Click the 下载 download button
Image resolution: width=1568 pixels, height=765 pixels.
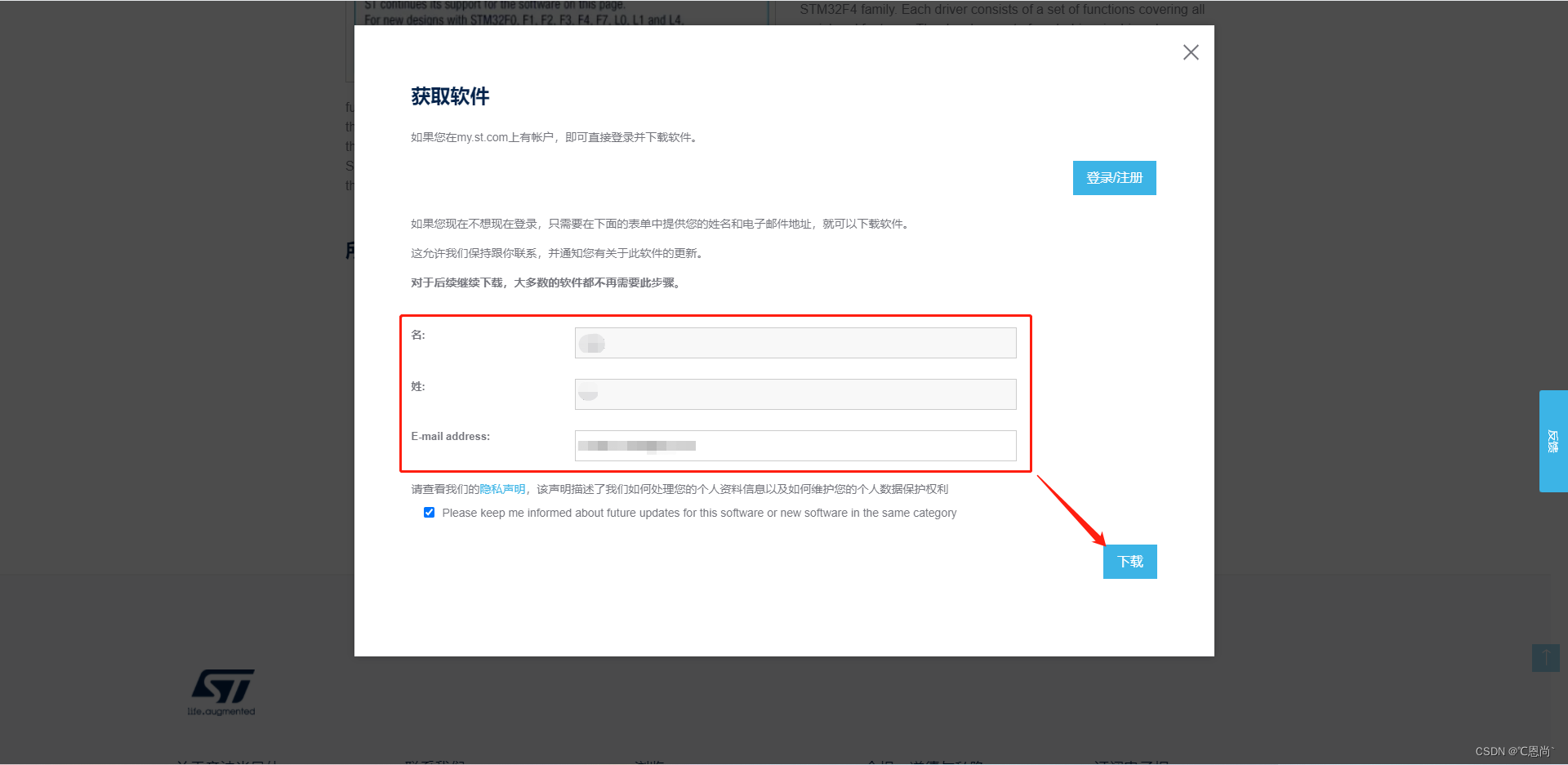pyautogui.click(x=1130, y=562)
